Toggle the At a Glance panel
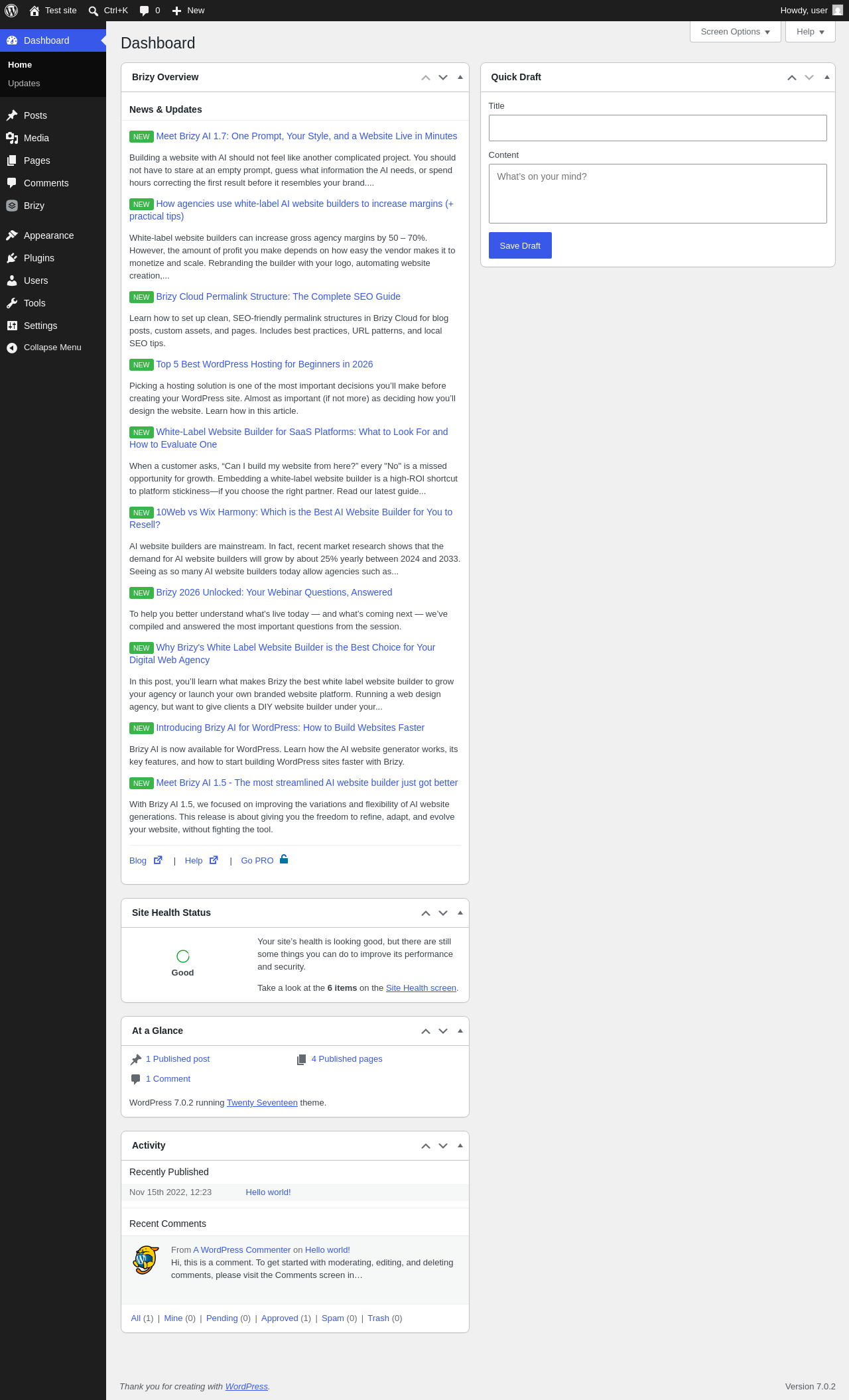 pyautogui.click(x=460, y=1031)
